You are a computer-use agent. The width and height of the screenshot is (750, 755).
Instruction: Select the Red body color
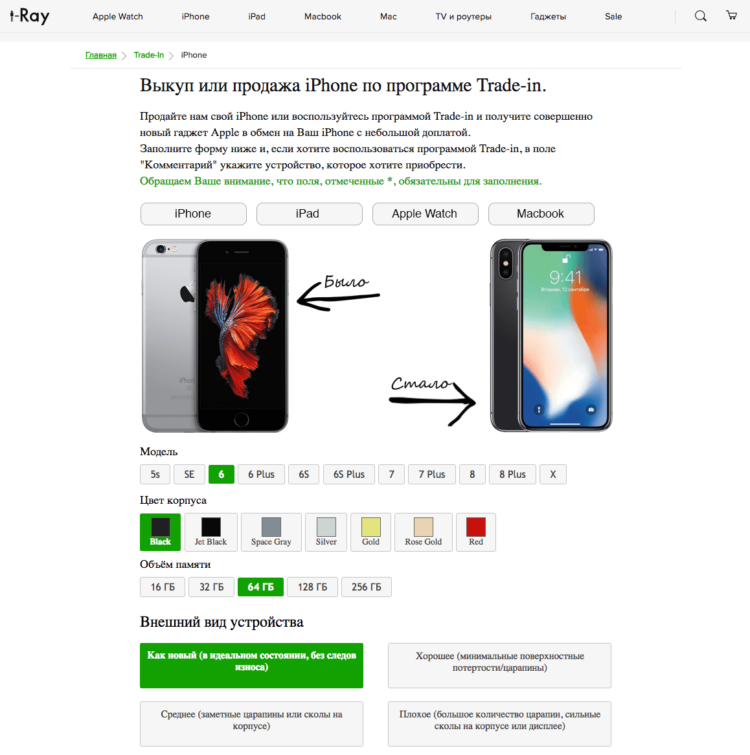click(x=476, y=532)
